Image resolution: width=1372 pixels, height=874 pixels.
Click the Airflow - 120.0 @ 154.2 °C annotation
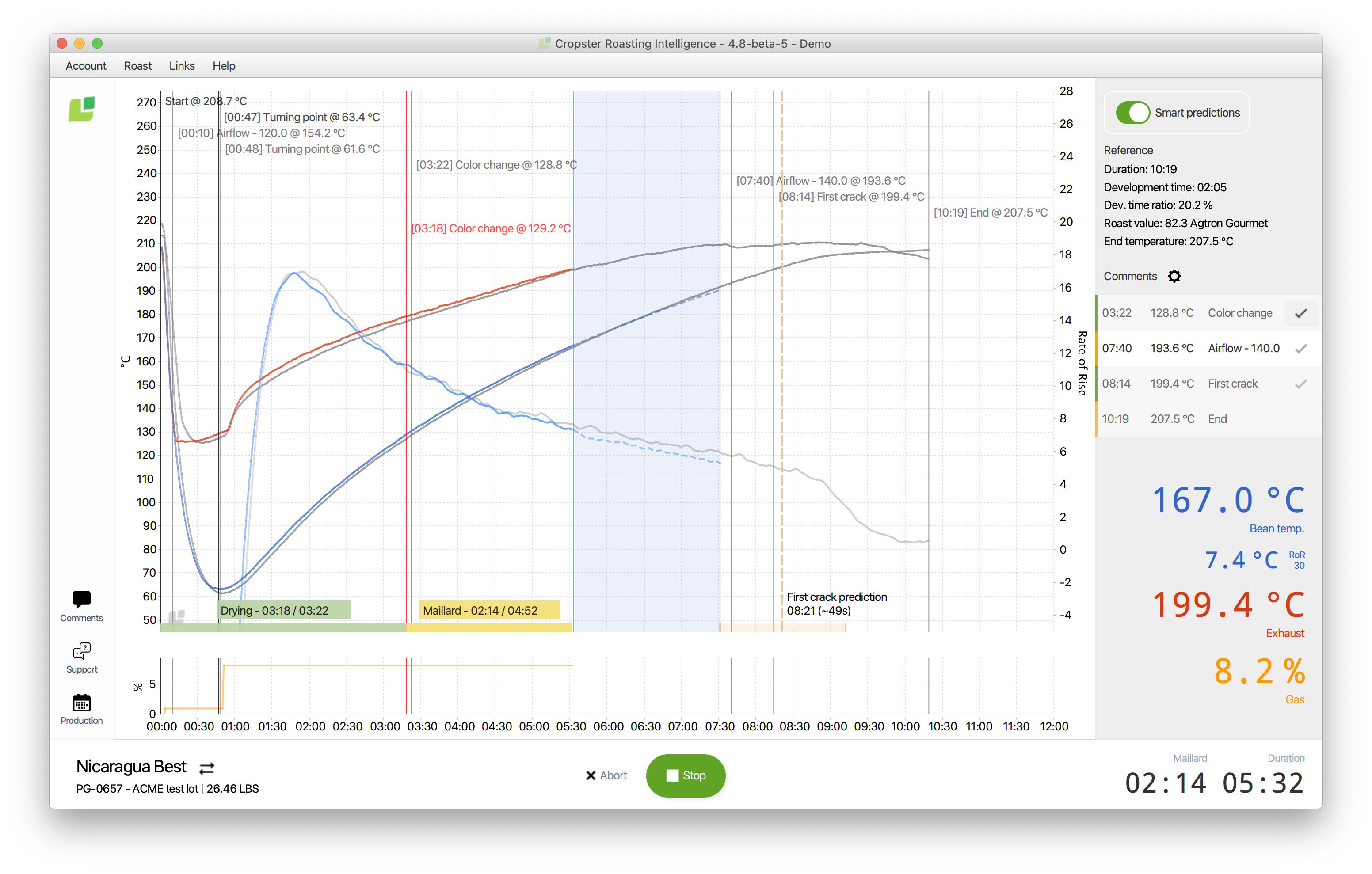tap(262, 133)
